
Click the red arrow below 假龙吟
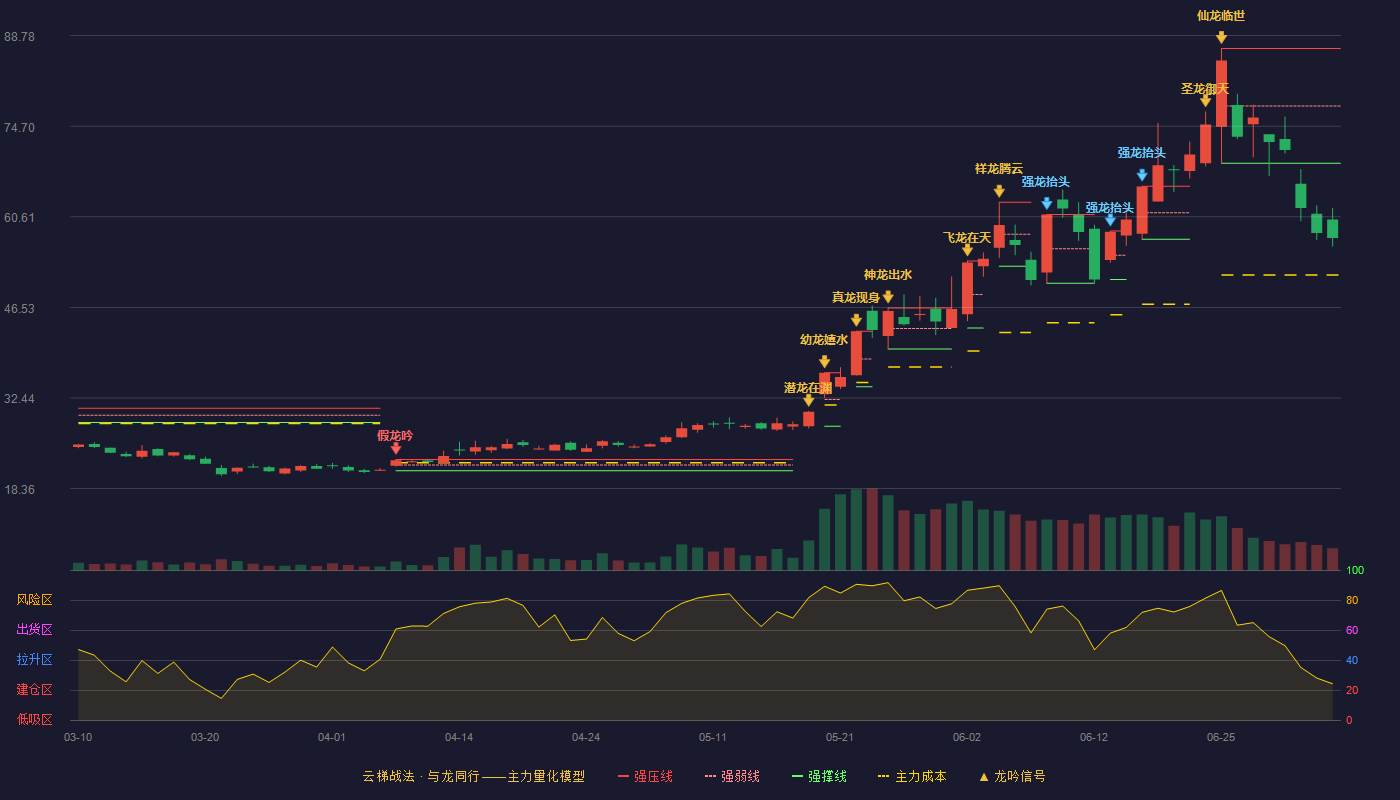pyautogui.click(x=396, y=449)
